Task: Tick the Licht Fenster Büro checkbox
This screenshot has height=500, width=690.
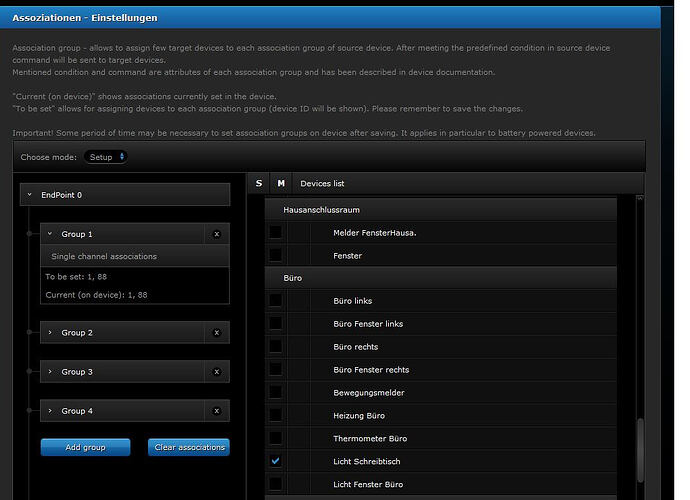Action: pos(275,484)
